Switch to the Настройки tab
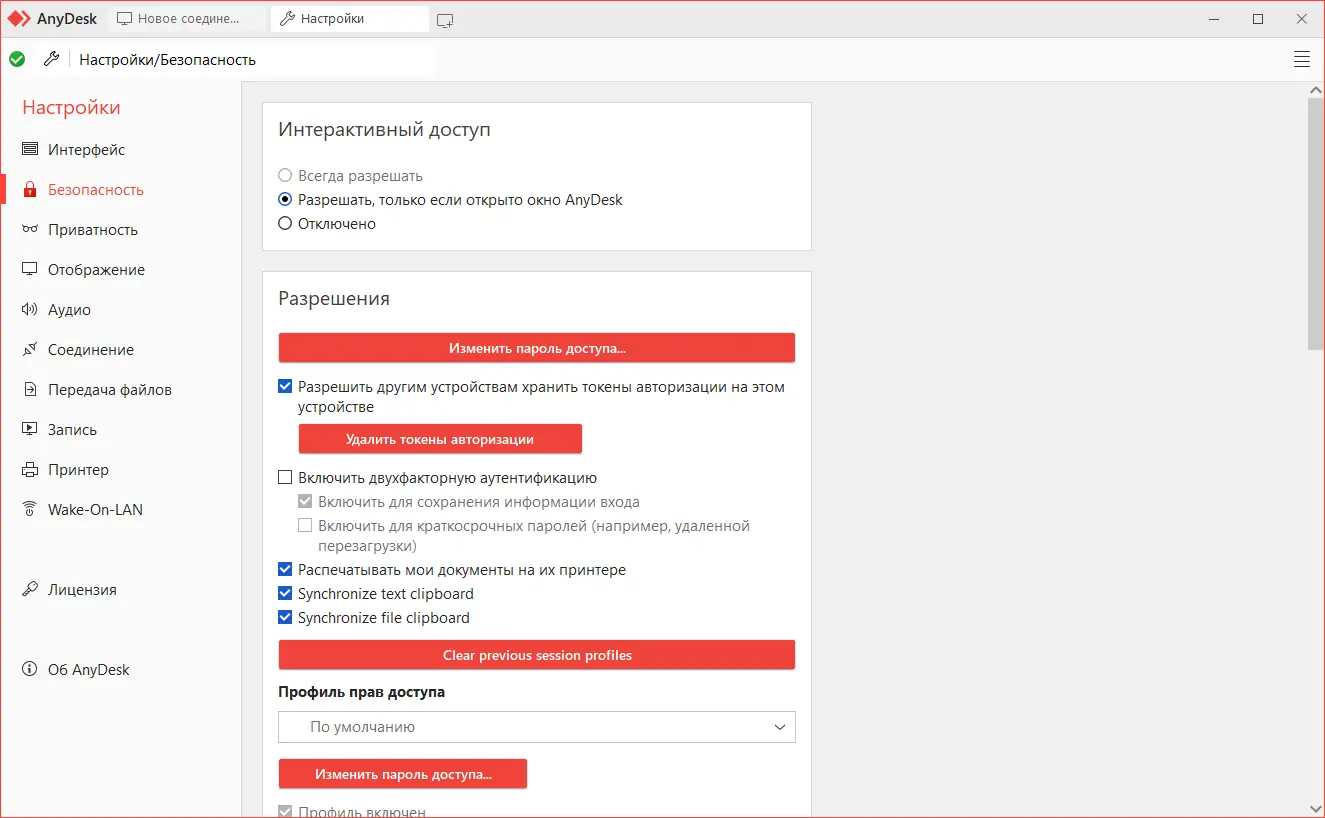Screen dimensions: 1325x818 [x=350, y=19]
